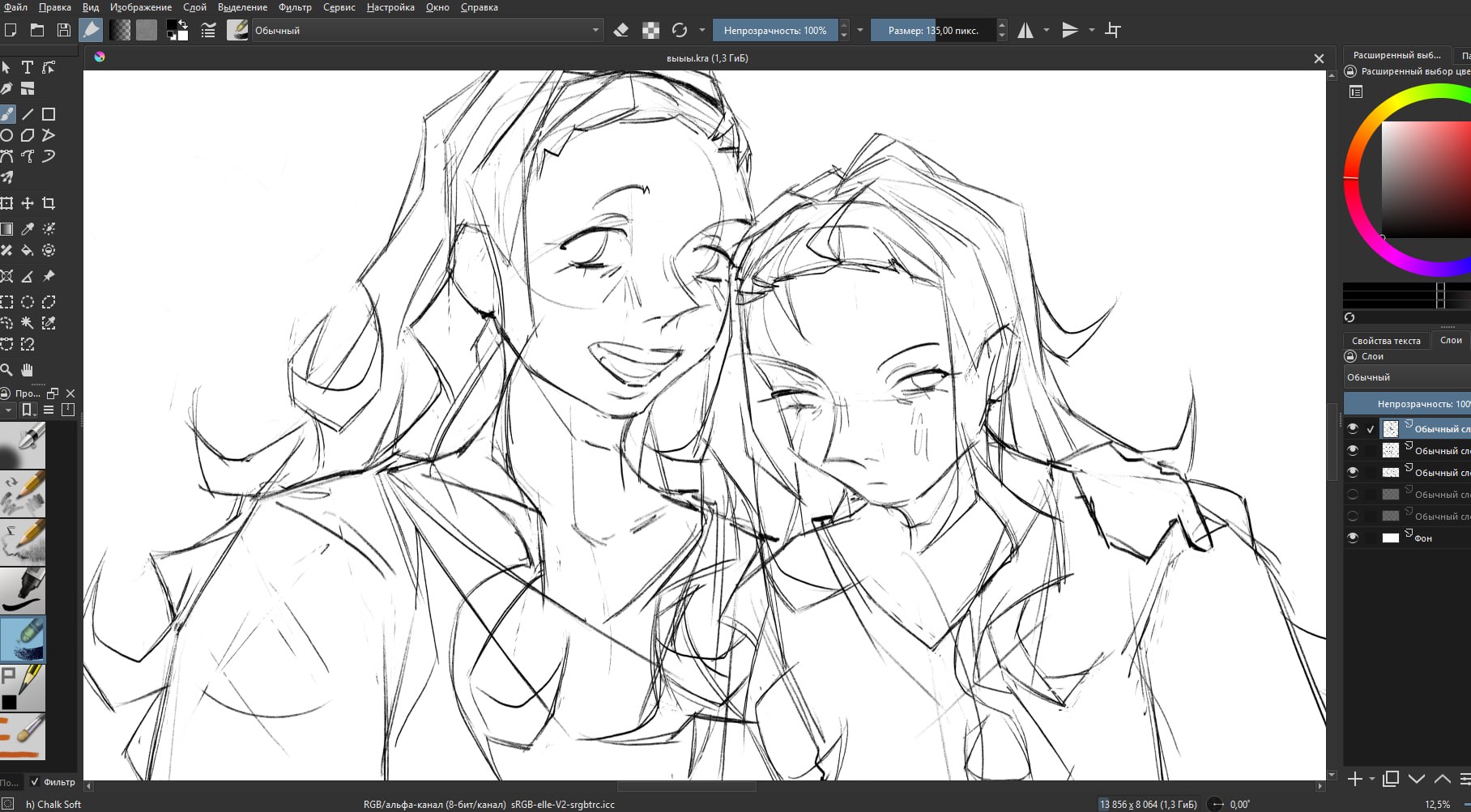This screenshot has height=812, width=1471.
Task: Open brush blending mode Обычный dropdown
Action: pos(427,30)
